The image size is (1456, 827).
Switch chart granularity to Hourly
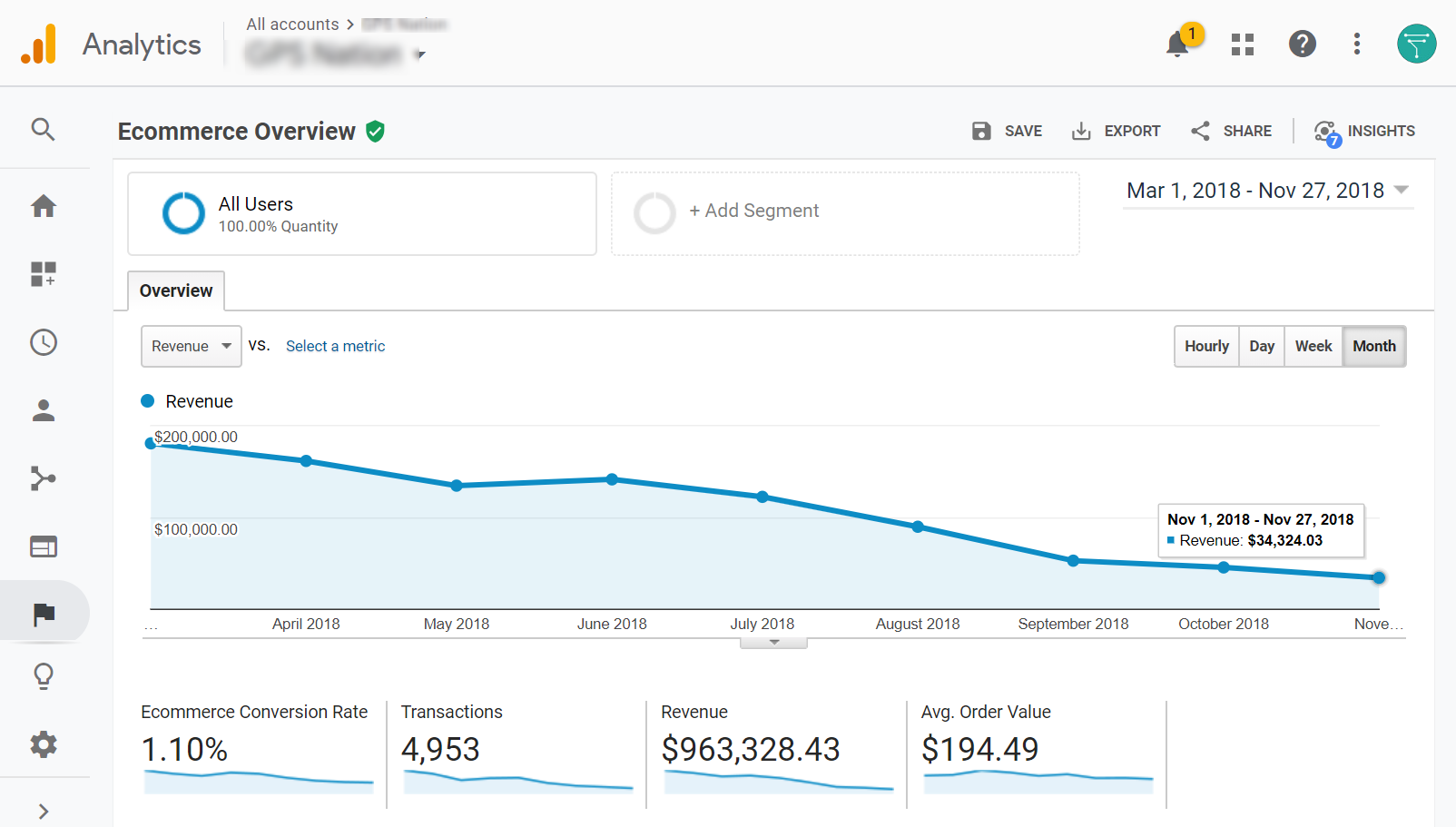tap(1206, 346)
